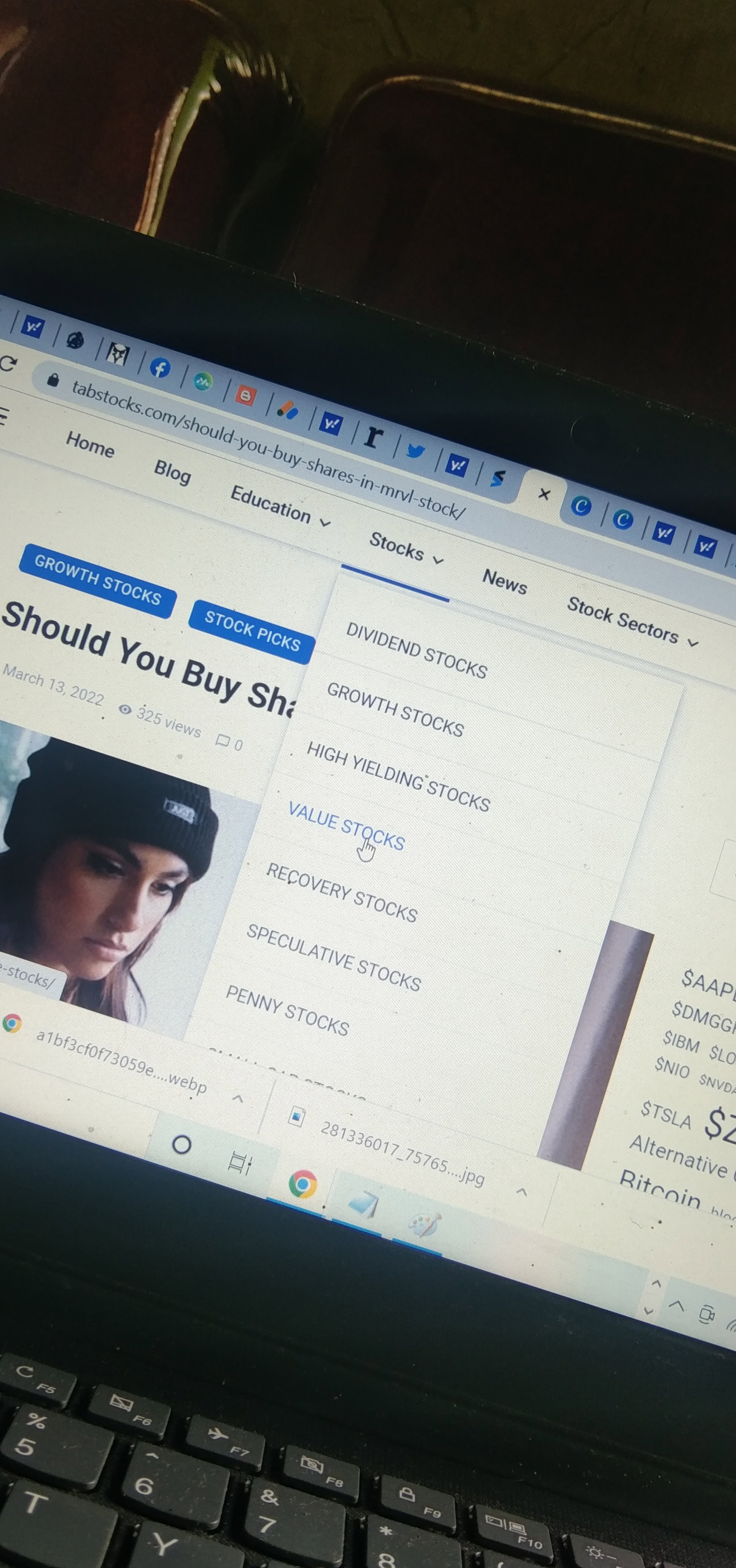Switch to the Facebook browser tab
This screenshot has width=736, height=1568.
pos(160,367)
